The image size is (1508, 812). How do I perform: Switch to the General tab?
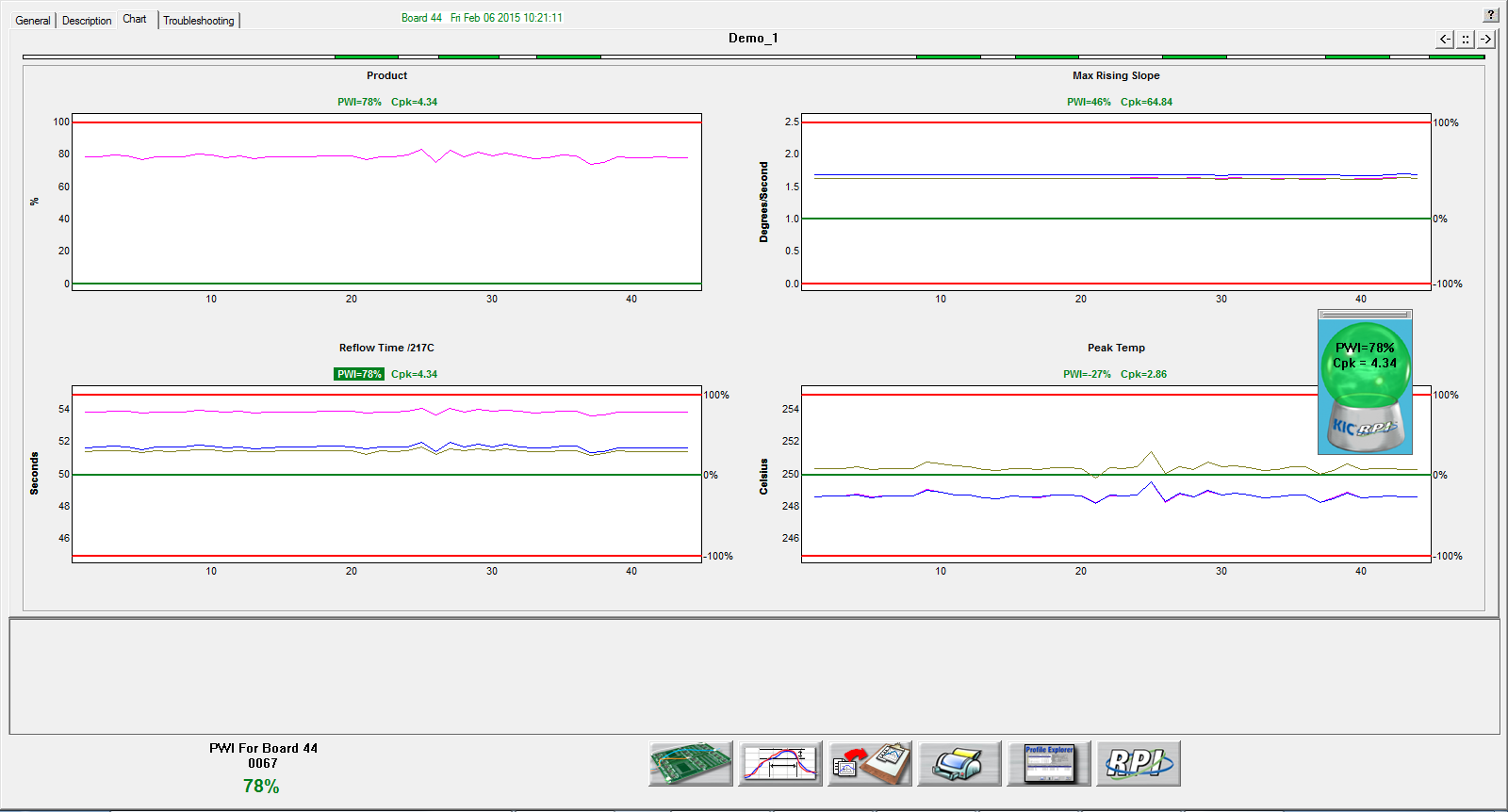33,21
